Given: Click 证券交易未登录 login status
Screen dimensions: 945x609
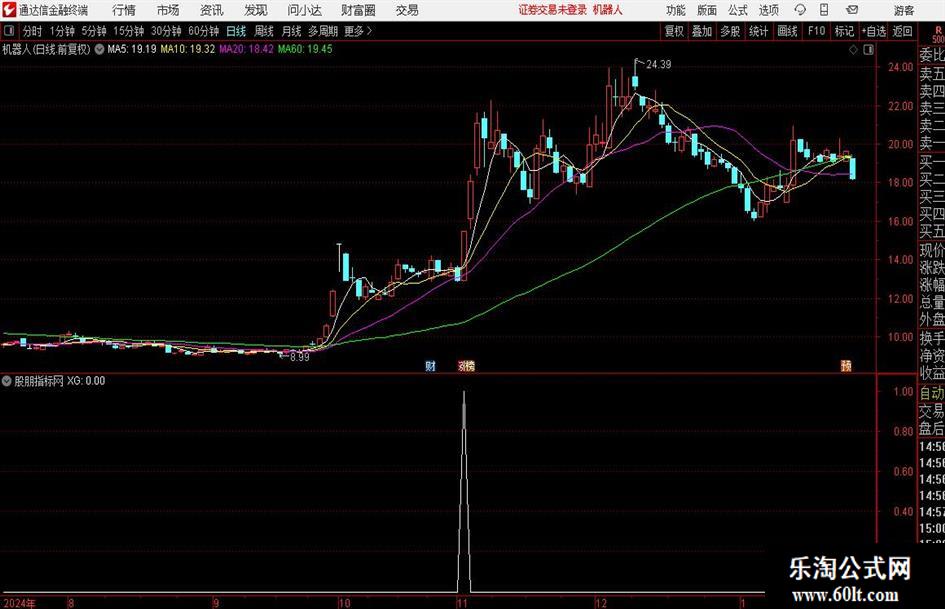Looking at the screenshot, I should click(x=552, y=10).
